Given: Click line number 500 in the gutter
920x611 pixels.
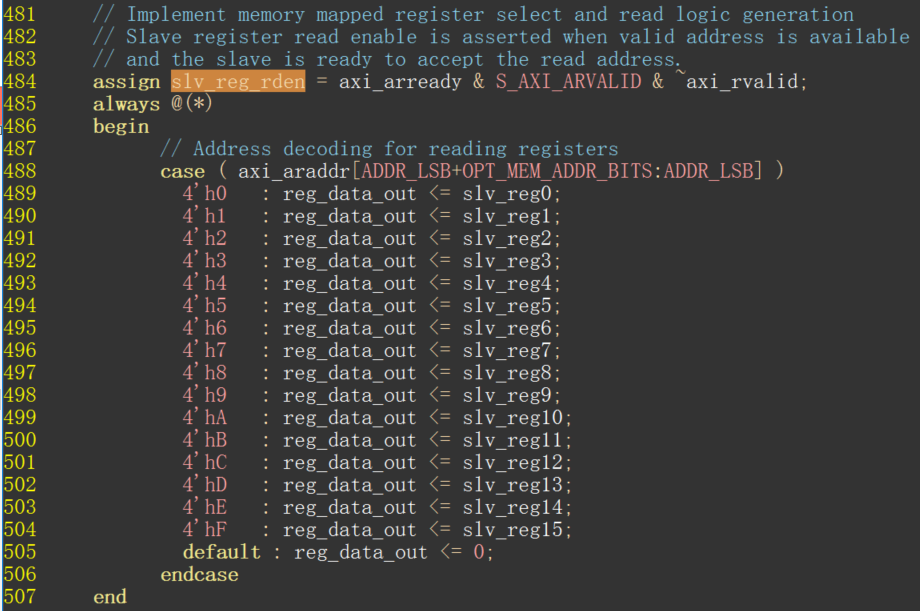Looking at the screenshot, I should pyautogui.click(x=20, y=440).
